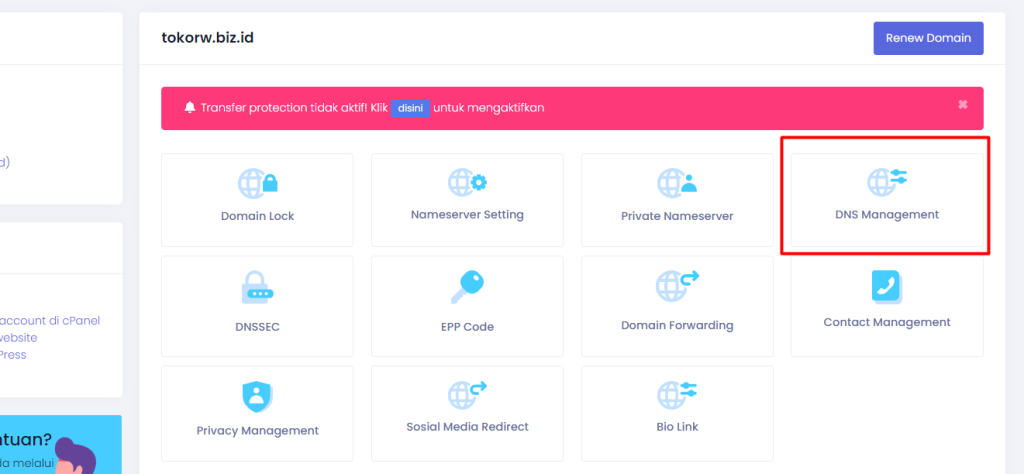This screenshot has height=474, width=1024.
Task: Select the DNSSEC label
Action: [x=257, y=326]
